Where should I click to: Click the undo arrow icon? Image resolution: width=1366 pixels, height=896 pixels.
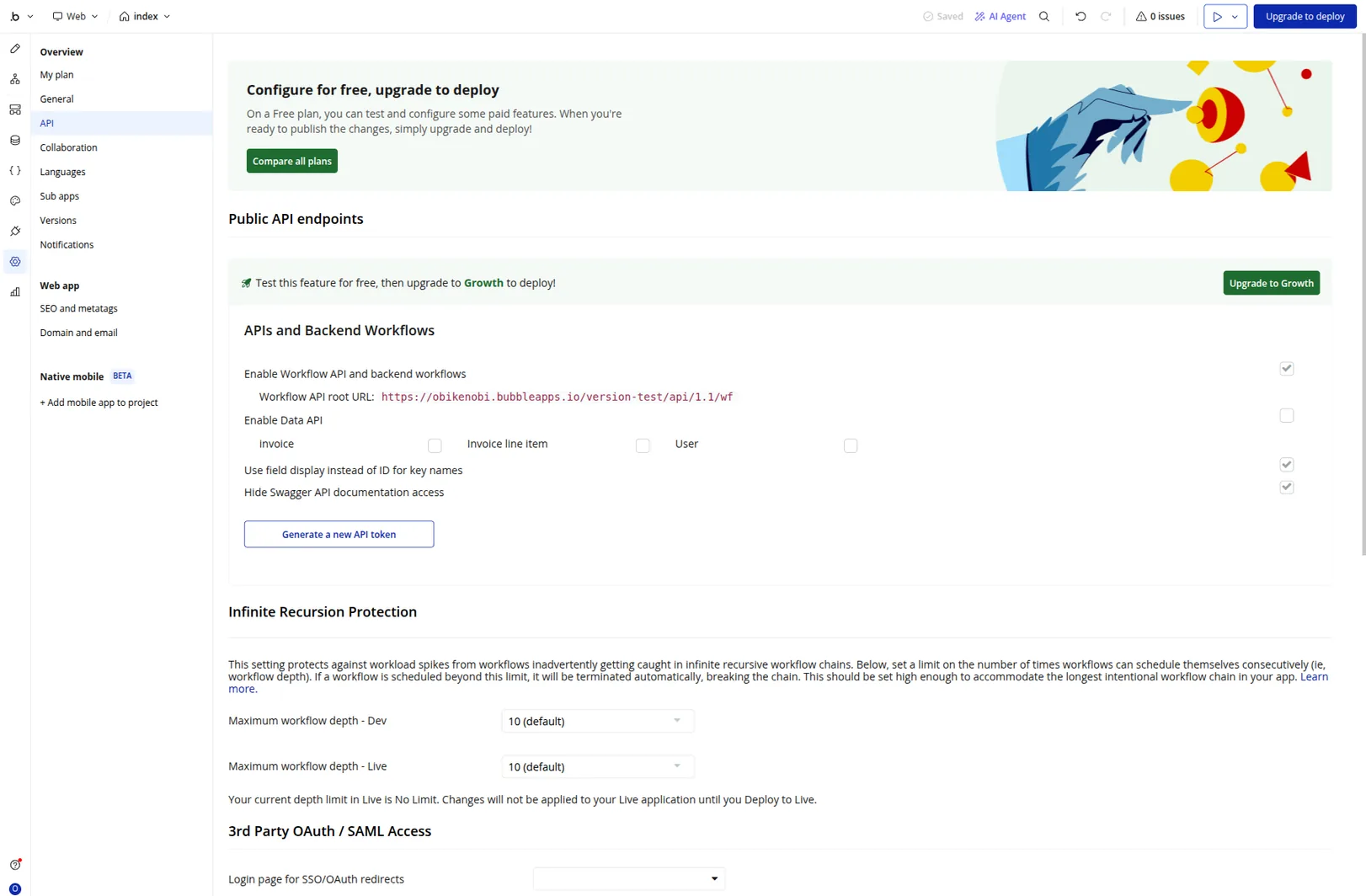tap(1081, 16)
